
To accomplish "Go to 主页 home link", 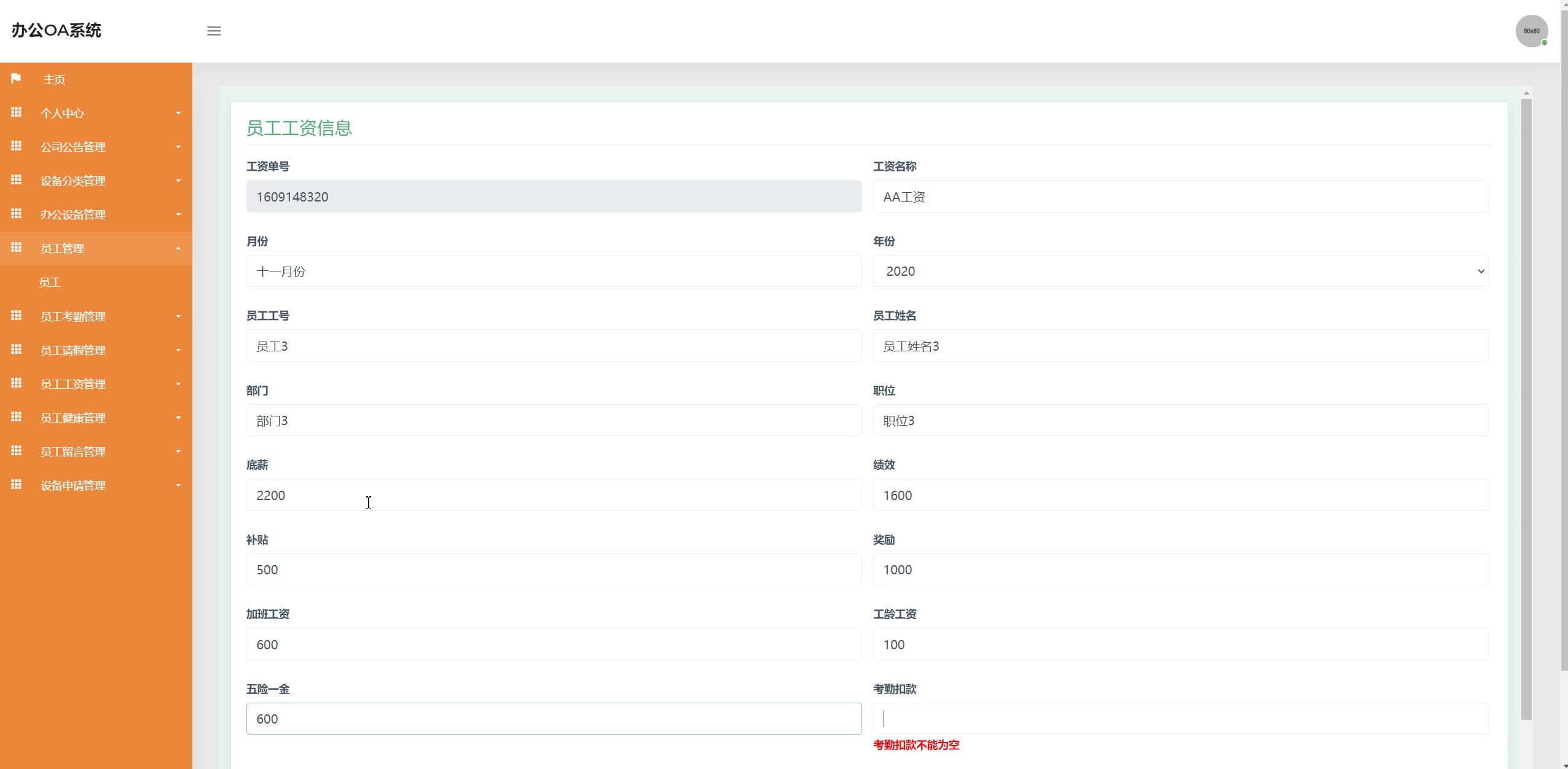I will point(54,79).
